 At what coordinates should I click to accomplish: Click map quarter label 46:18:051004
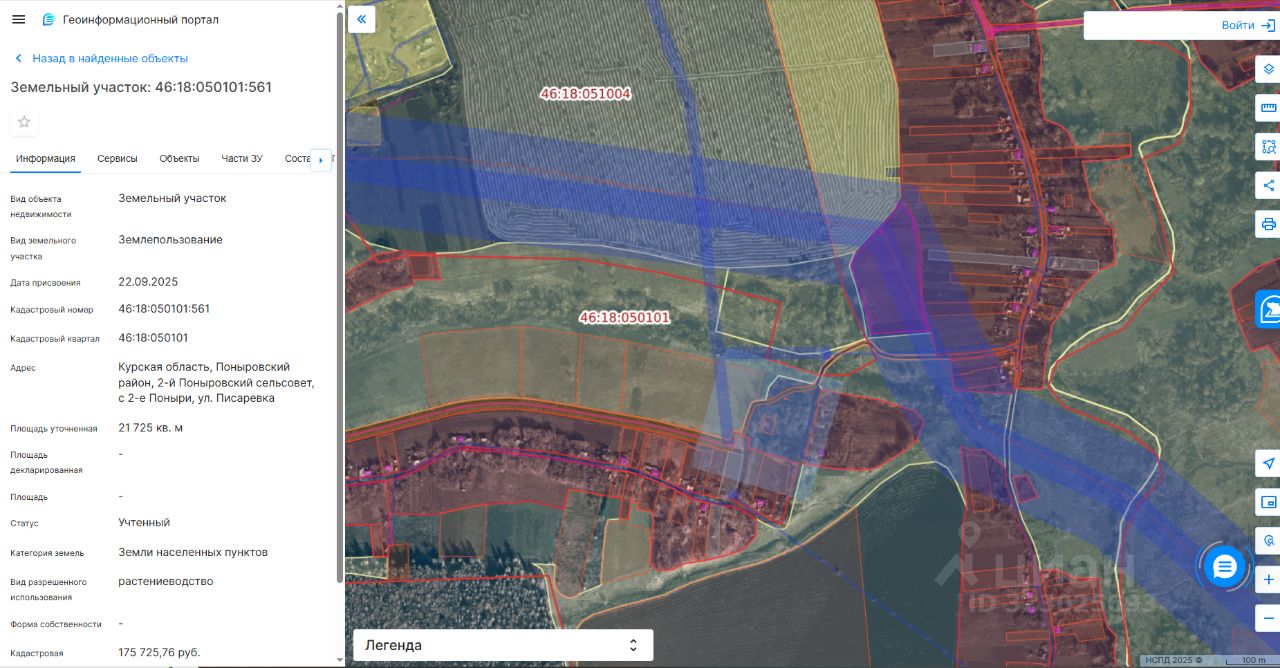click(585, 93)
